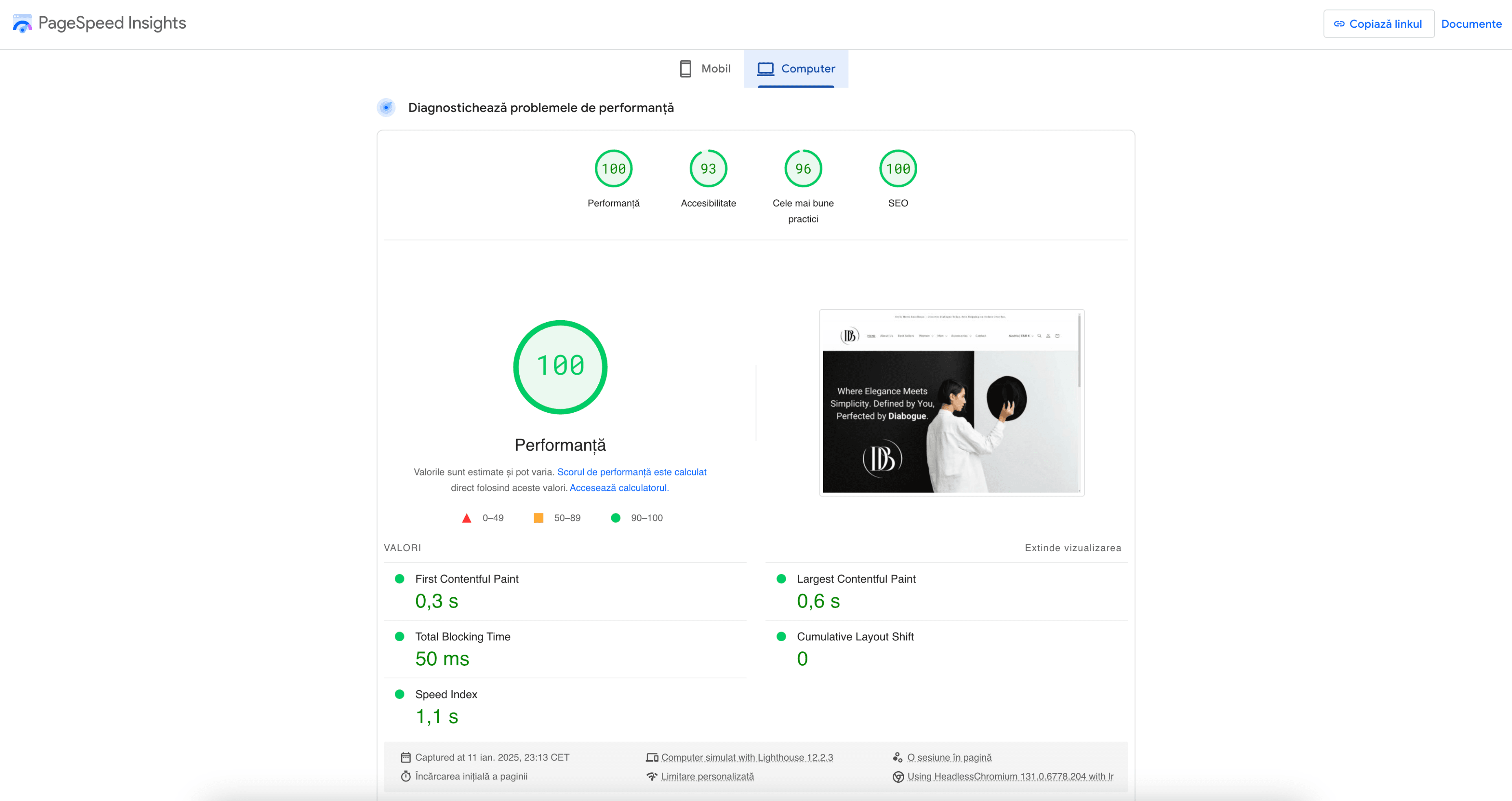The height and width of the screenshot is (801, 1512).
Task: Click the green dot beside Largest Contentful Paint
Action: pos(781,579)
